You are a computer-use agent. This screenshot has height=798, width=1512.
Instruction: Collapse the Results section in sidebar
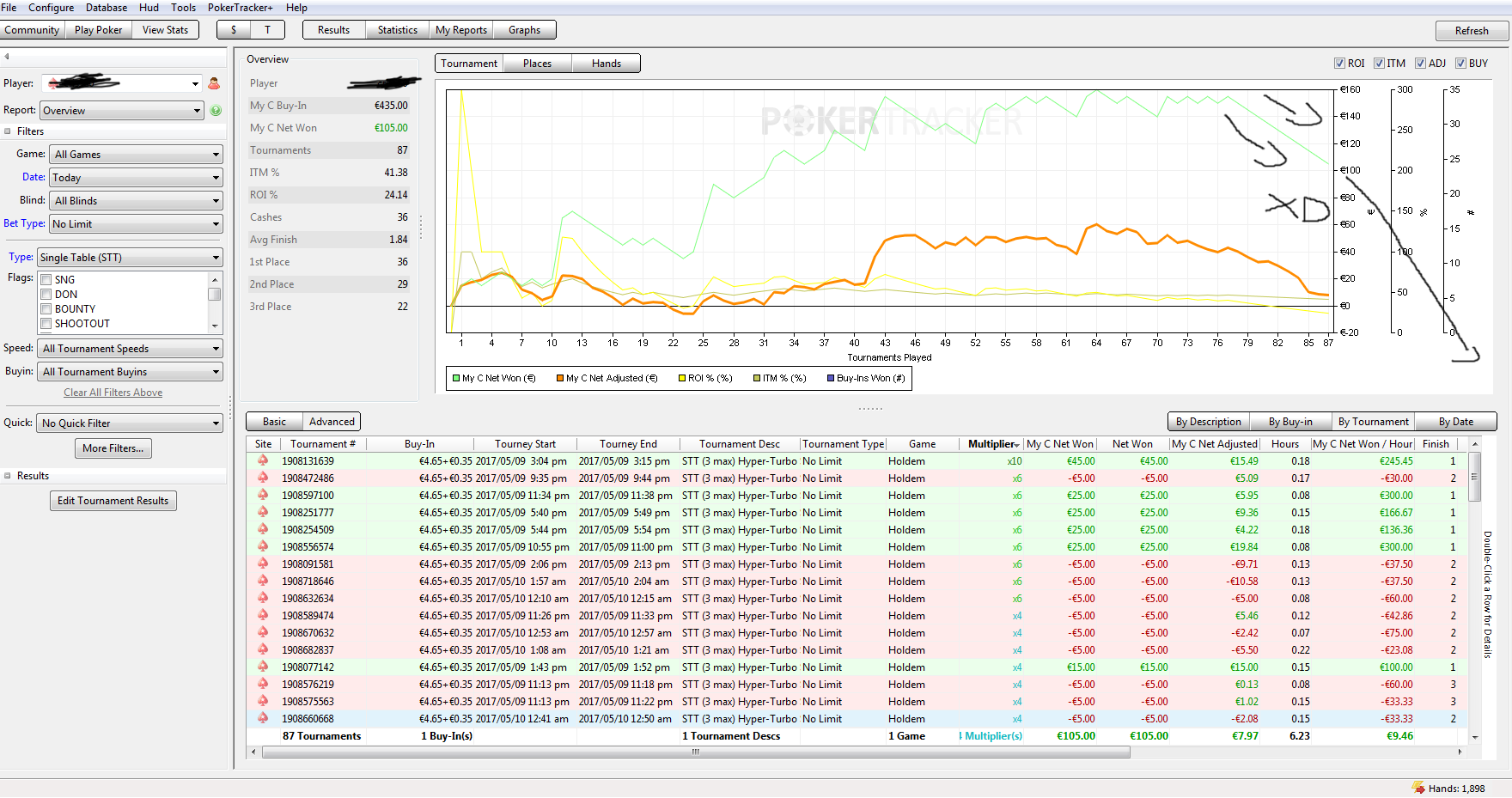(x=8, y=476)
